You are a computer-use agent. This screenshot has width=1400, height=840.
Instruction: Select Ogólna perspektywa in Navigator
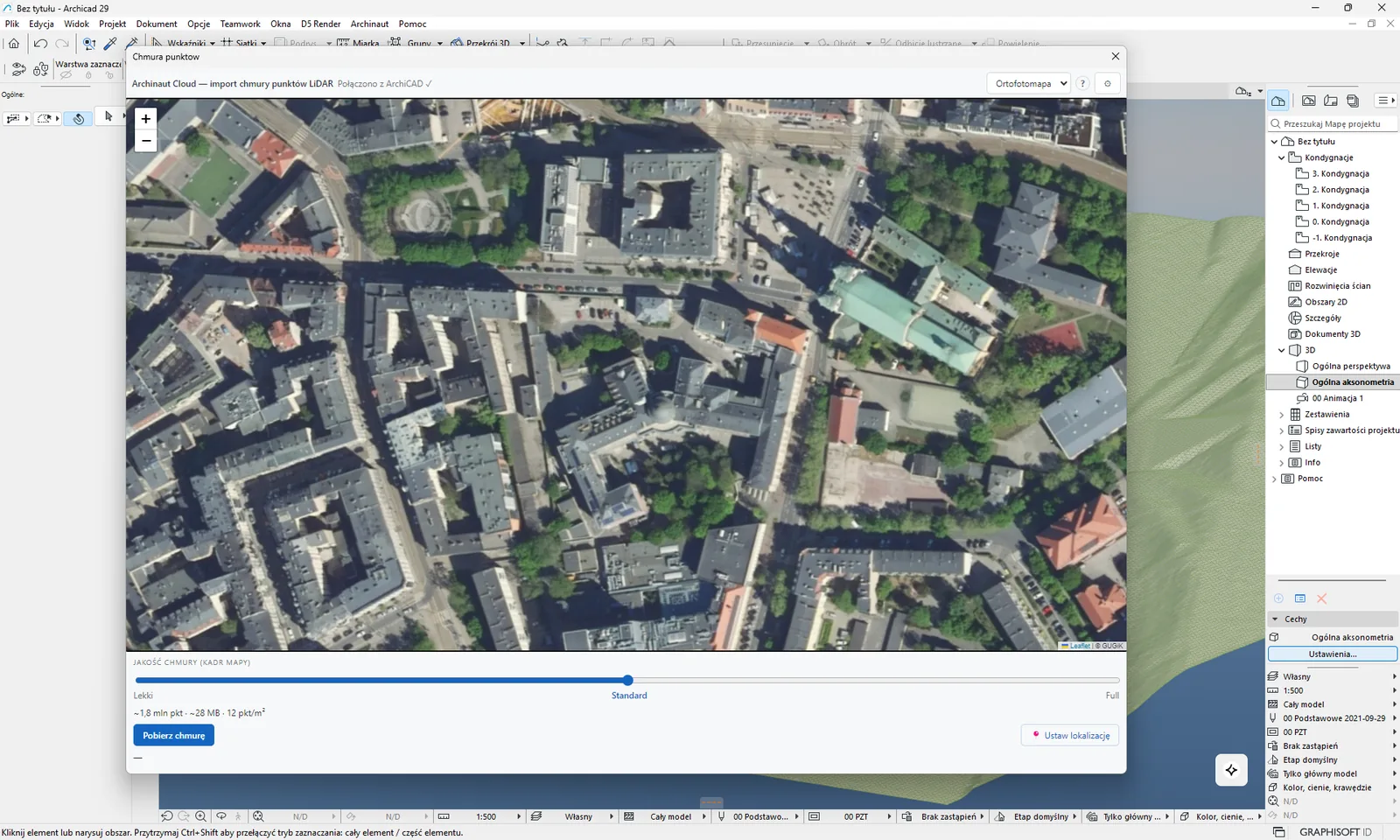point(1350,367)
